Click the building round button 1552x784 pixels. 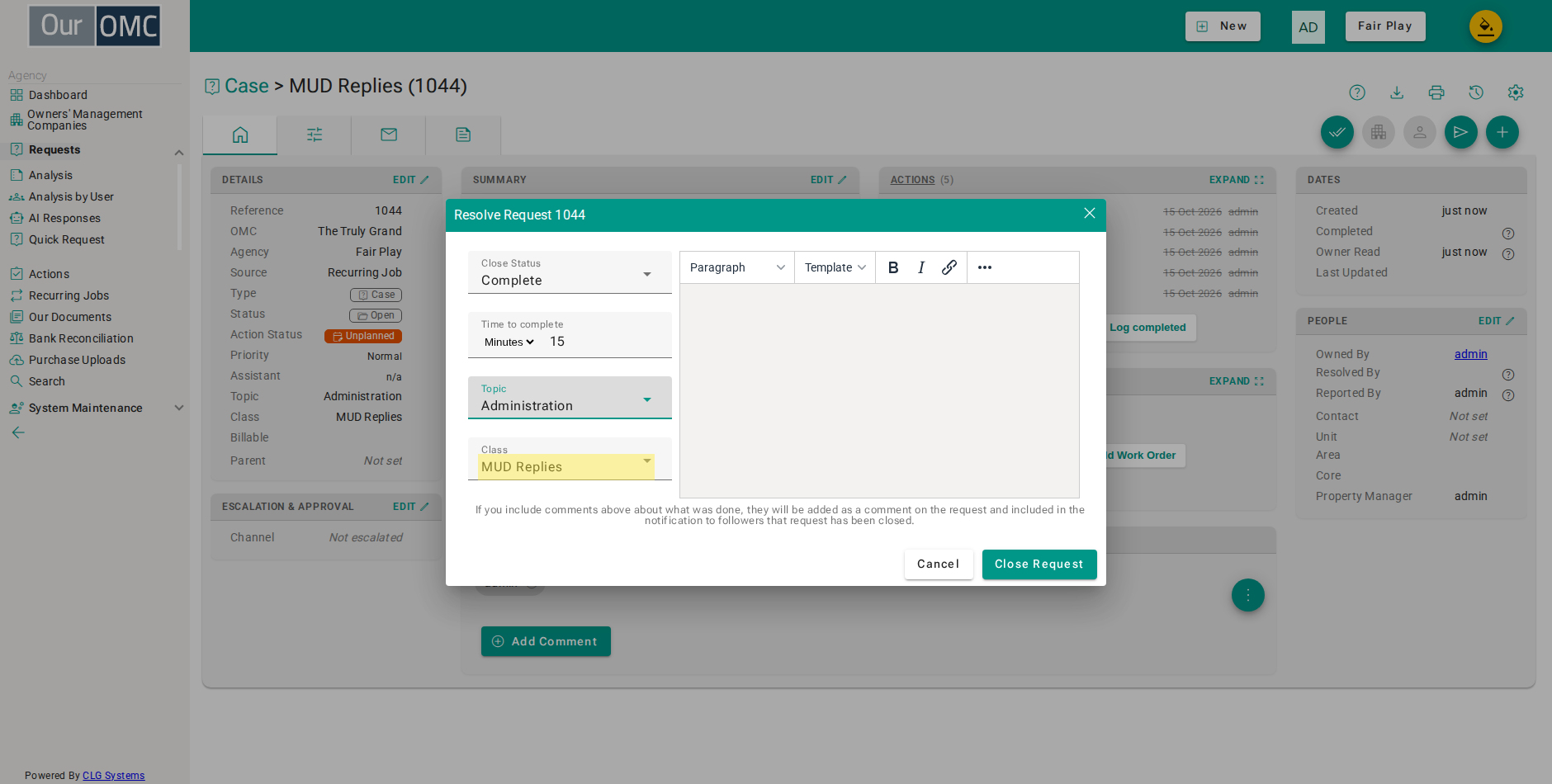click(x=1379, y=132)
